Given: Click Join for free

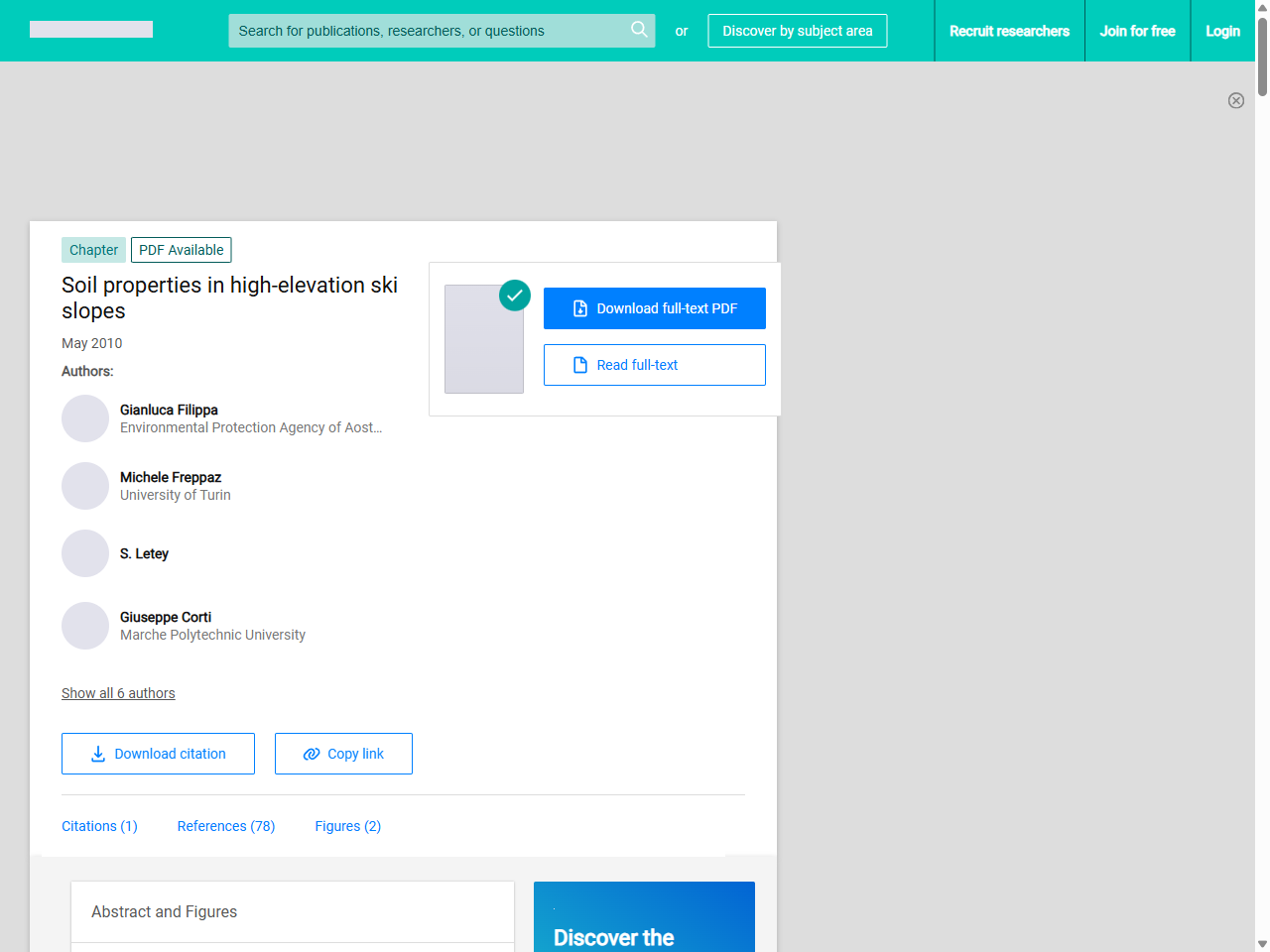Looking at the screenshot, I should pos(1137,31).
